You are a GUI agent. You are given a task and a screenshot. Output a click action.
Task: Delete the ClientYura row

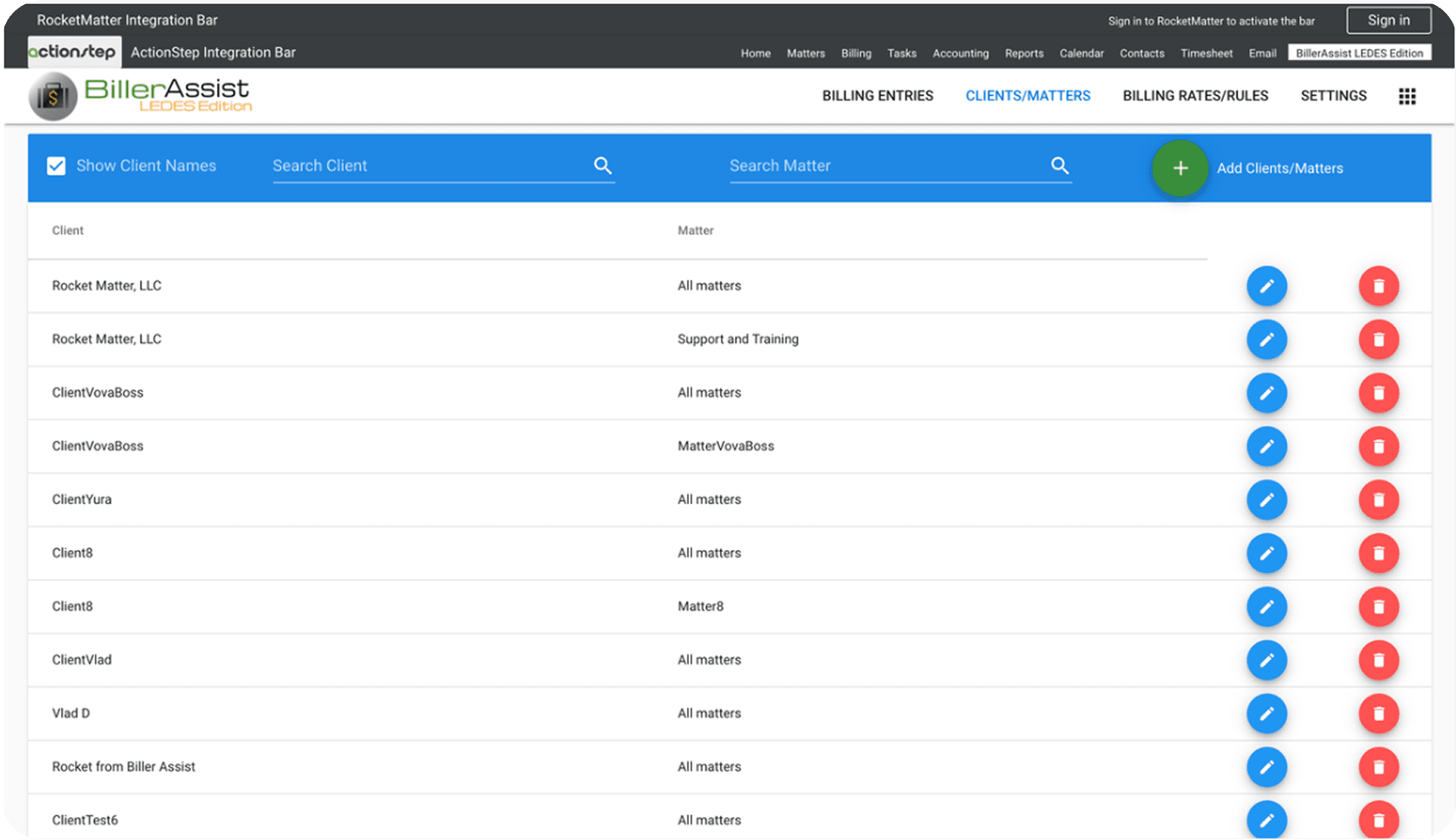coord(1378,500)
